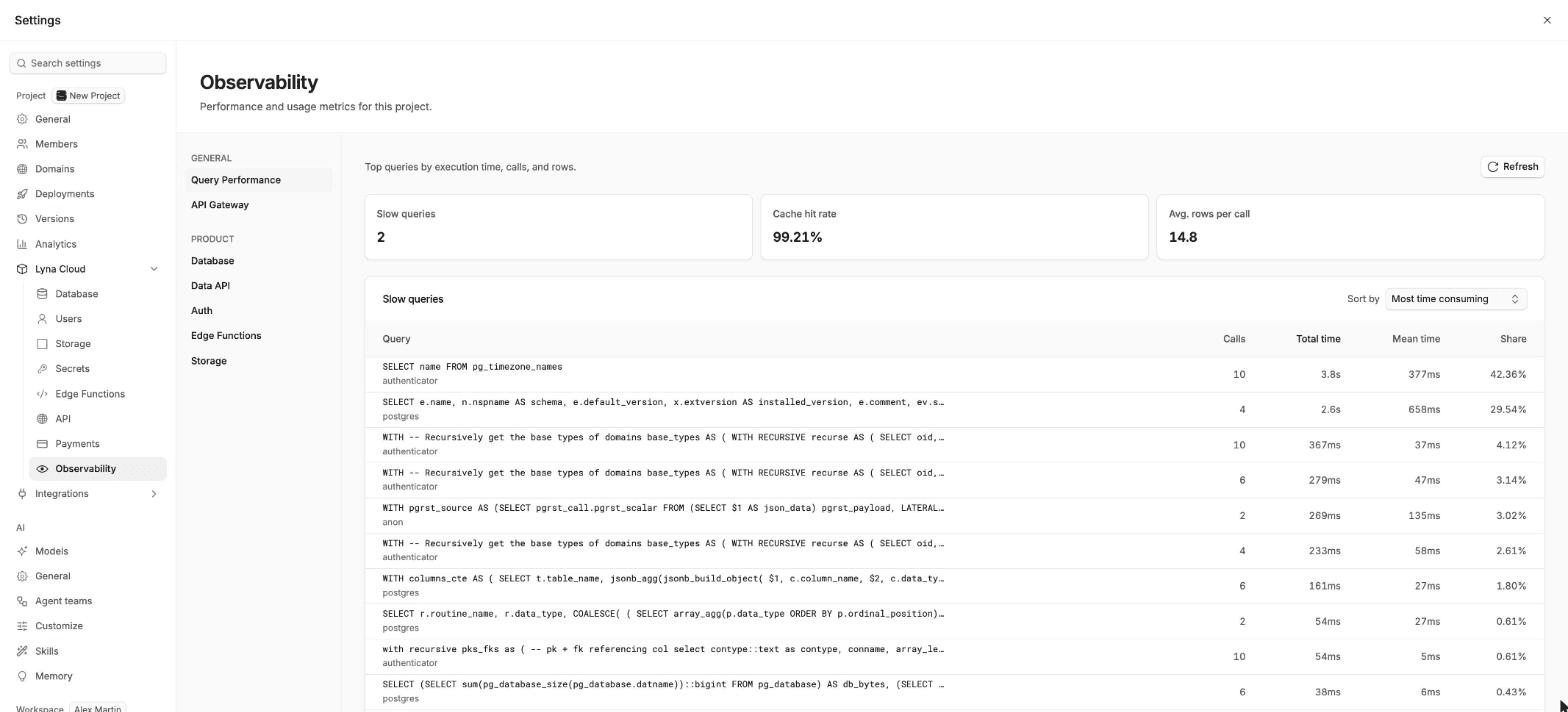Sort by the Calls column header
Image resolution: width=1568 pixels, height=712 pixels.
point(1234,339)
